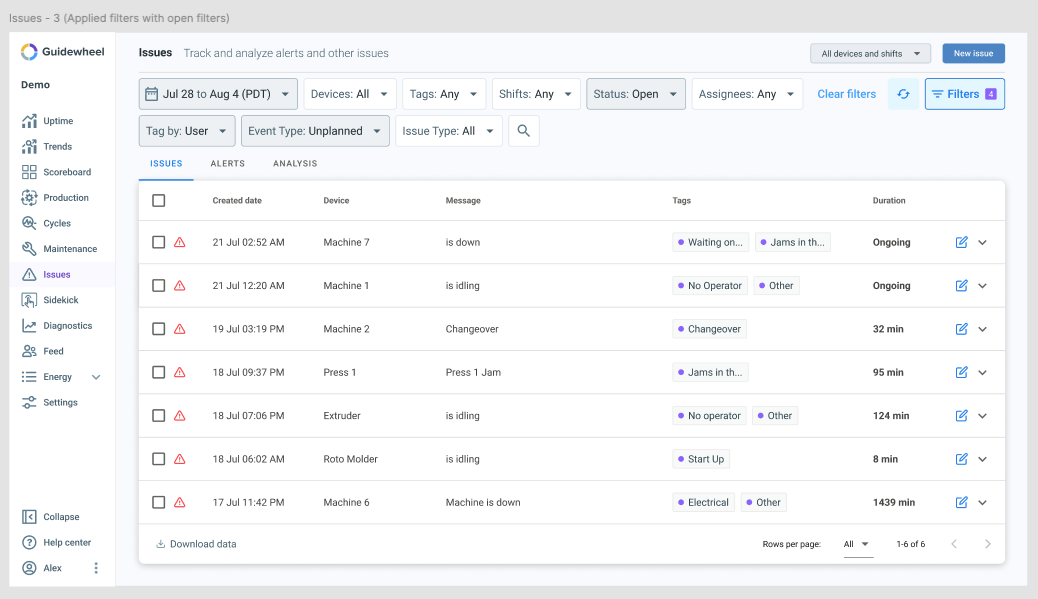This screenshot has height=599, width=1038.
Task: Open the Uptime page icon
Action: click(29, 121)
